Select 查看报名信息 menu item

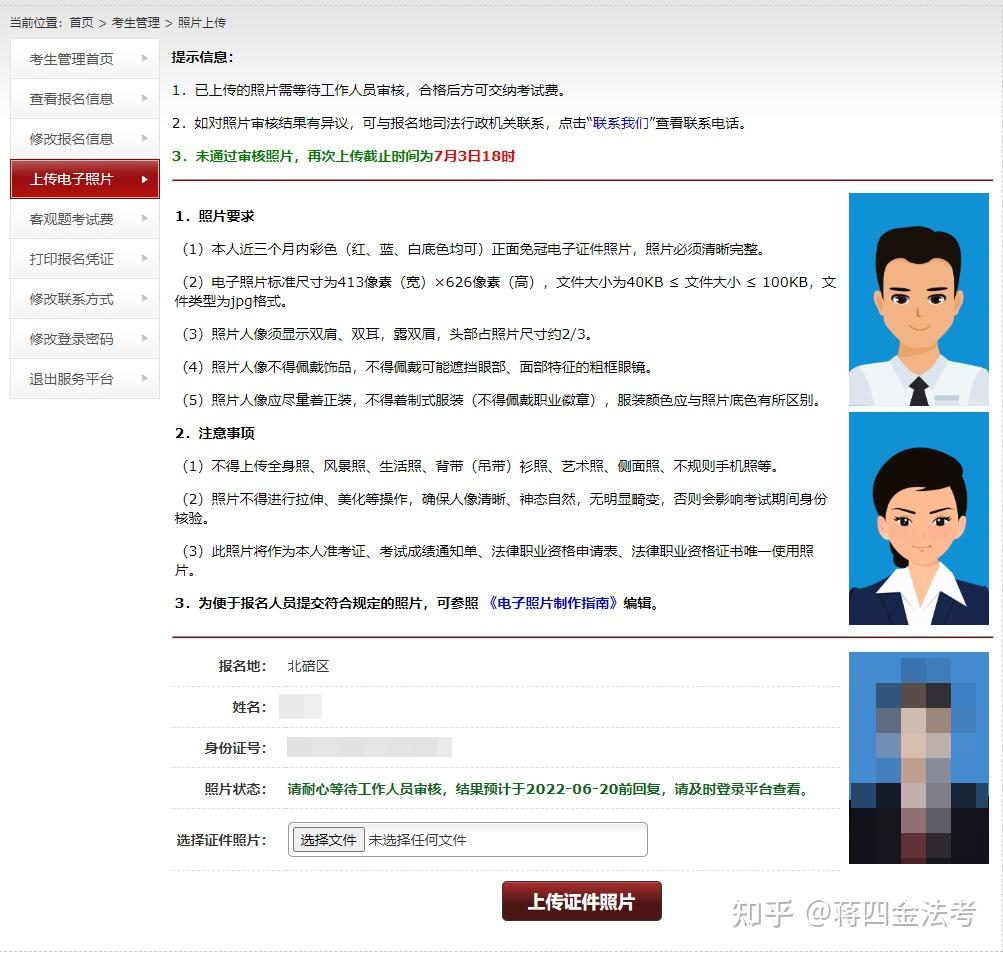[x=85, y=99]
